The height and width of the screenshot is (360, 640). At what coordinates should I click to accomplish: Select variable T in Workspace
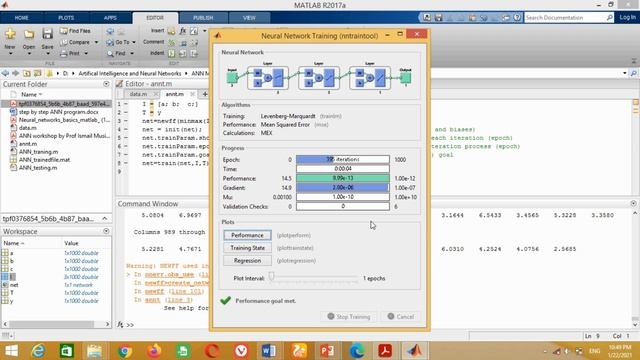coord(12,293)
